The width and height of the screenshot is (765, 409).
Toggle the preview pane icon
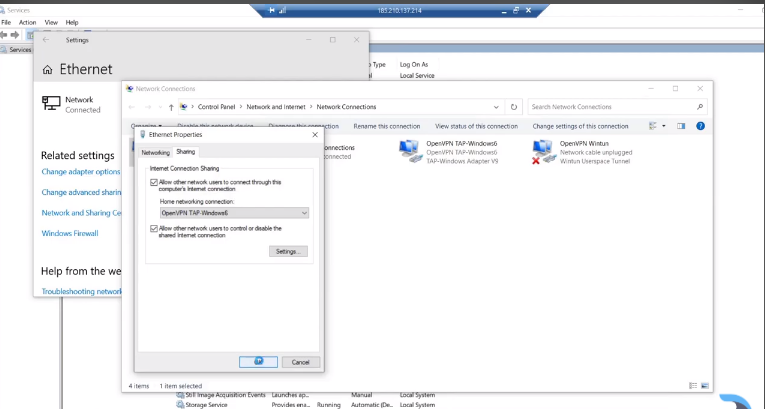681,126
